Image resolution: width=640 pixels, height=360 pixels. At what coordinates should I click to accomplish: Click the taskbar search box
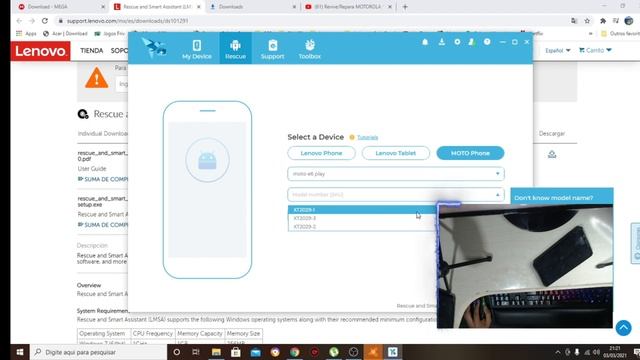(x=98, y=352)
